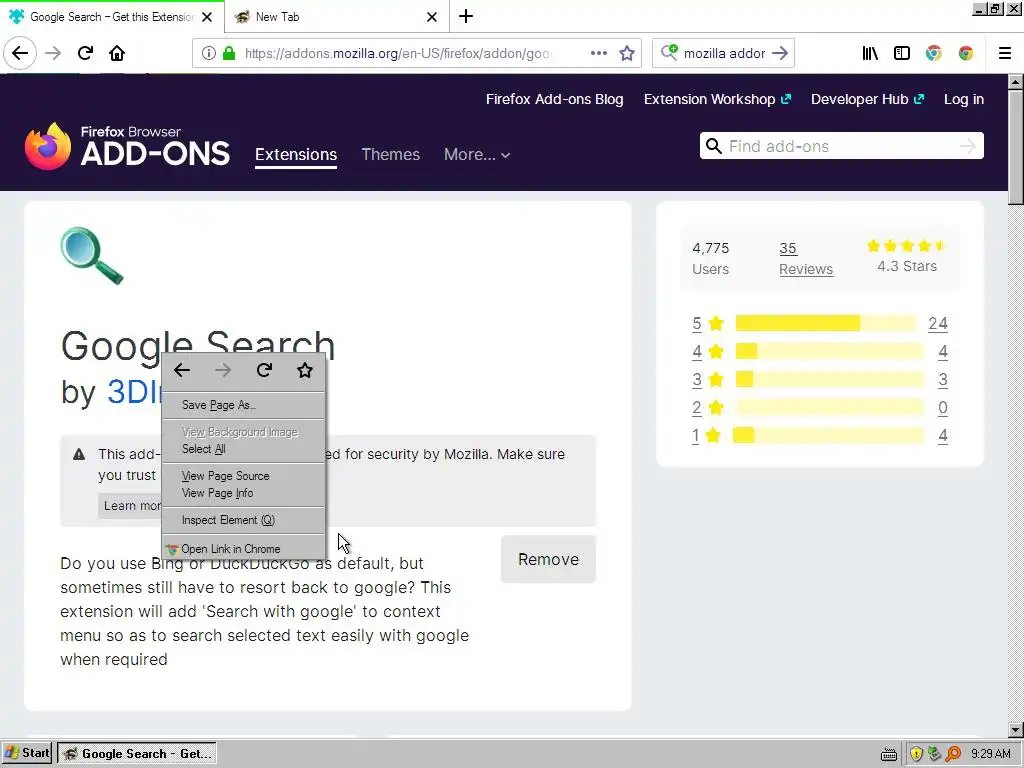
Task: Filter by 5 star reviews bar
Action: (x=825, y=323)
